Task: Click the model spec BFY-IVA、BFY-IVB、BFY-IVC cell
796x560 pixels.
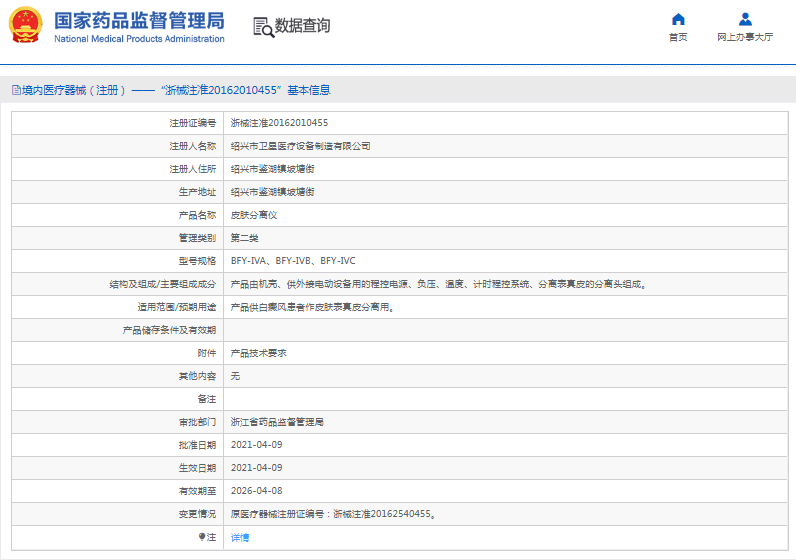Action: (x=293, y=261)
